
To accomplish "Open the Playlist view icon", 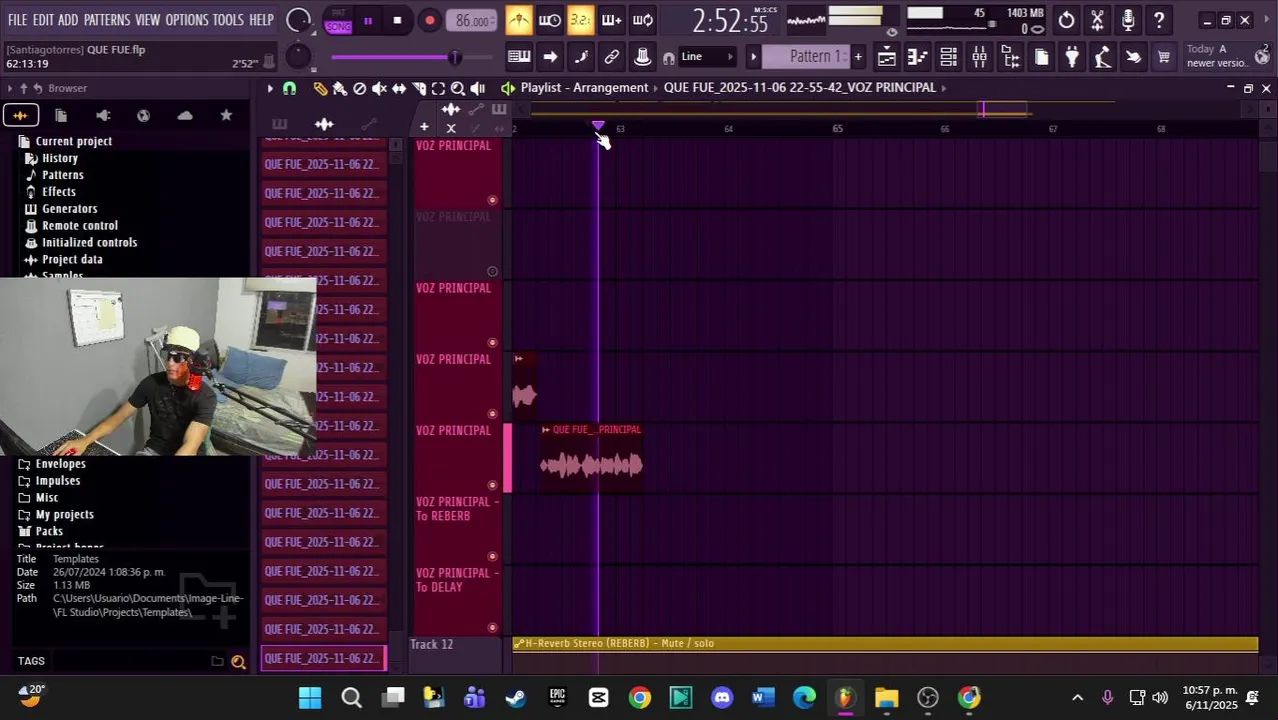I will coord(886,57).
